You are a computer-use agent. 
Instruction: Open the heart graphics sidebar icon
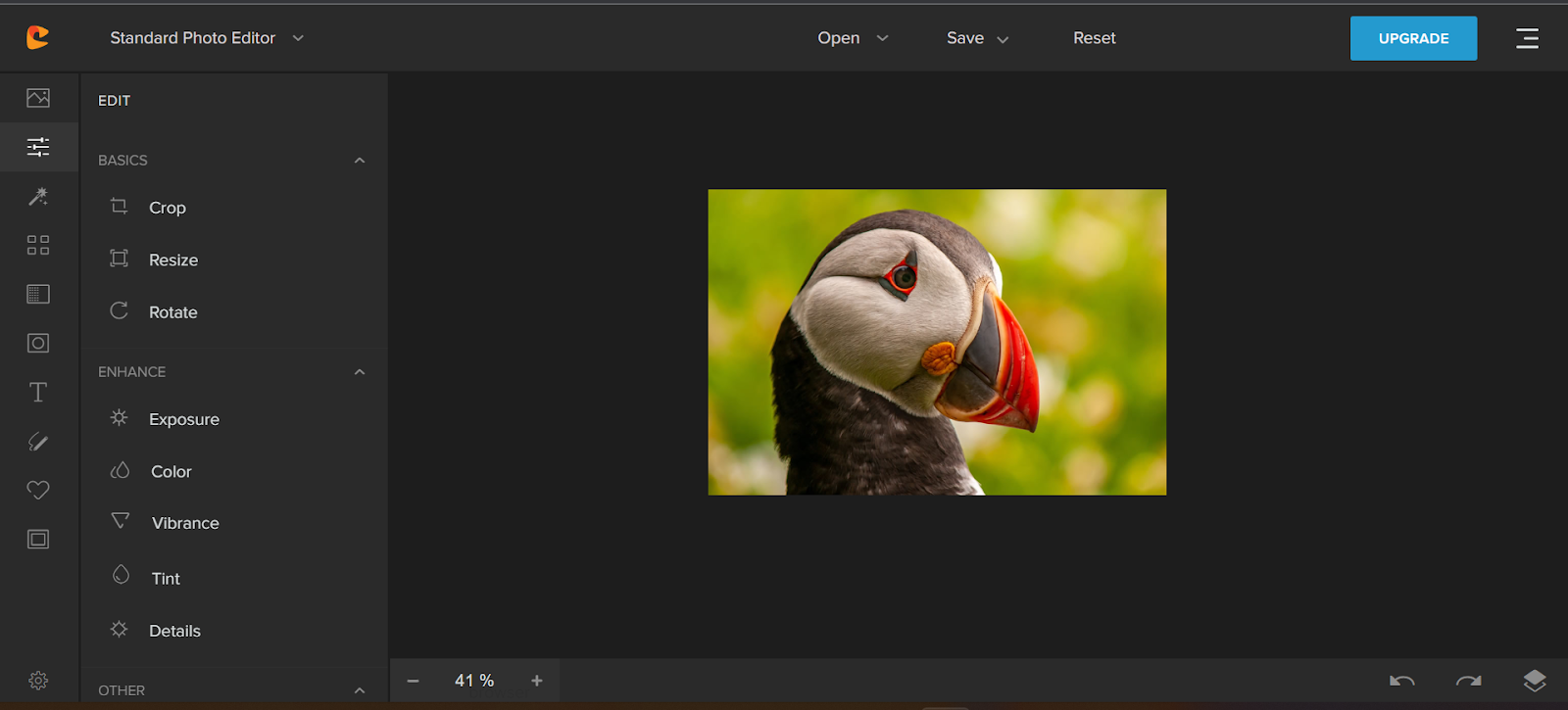pyautogui.click(x=38, y=490)
